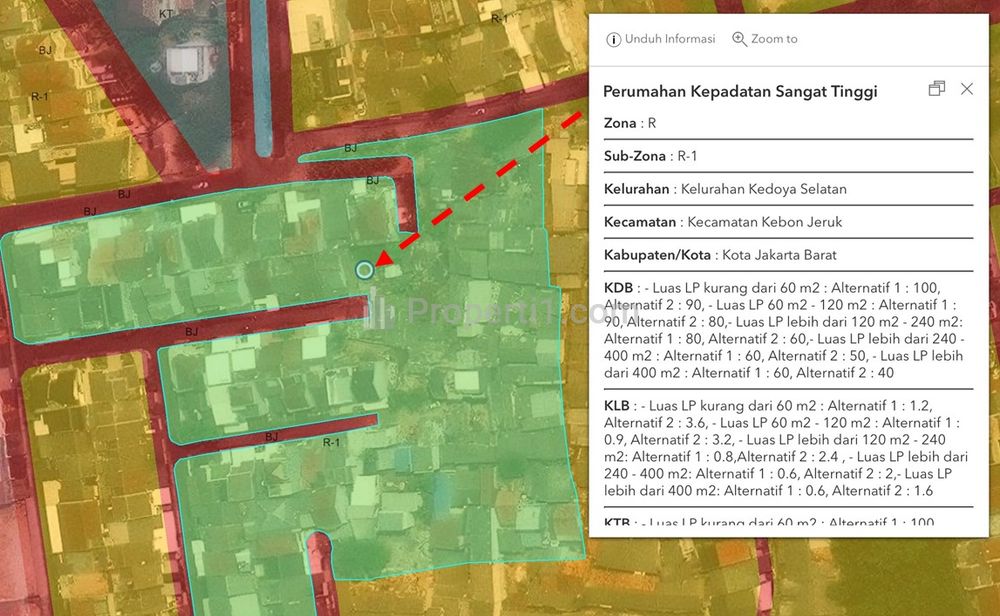Select the Kelurahan Kedoya Selatan row
1000x616 pixels.
coord(788,189)
